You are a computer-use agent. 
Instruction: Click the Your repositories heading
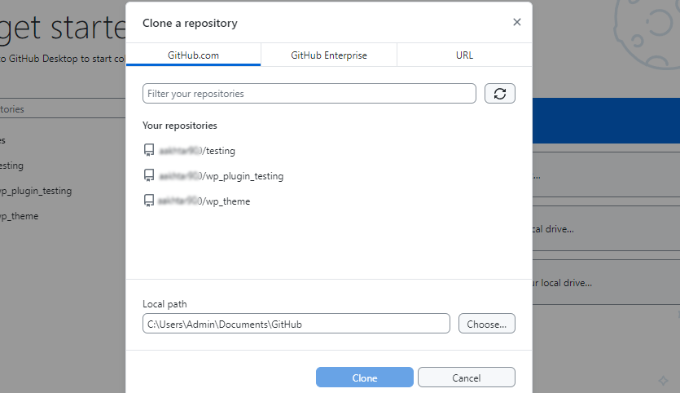[180, 125]
